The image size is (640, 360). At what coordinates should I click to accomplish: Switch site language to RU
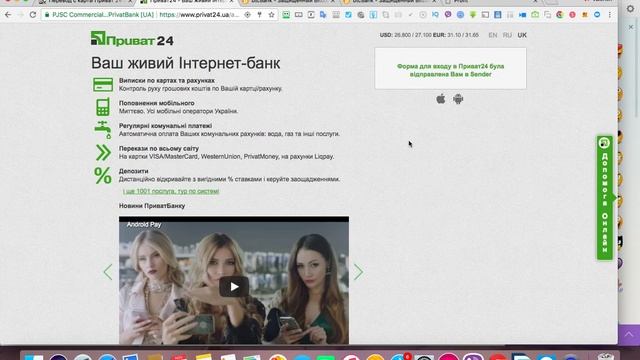[507, 35]
